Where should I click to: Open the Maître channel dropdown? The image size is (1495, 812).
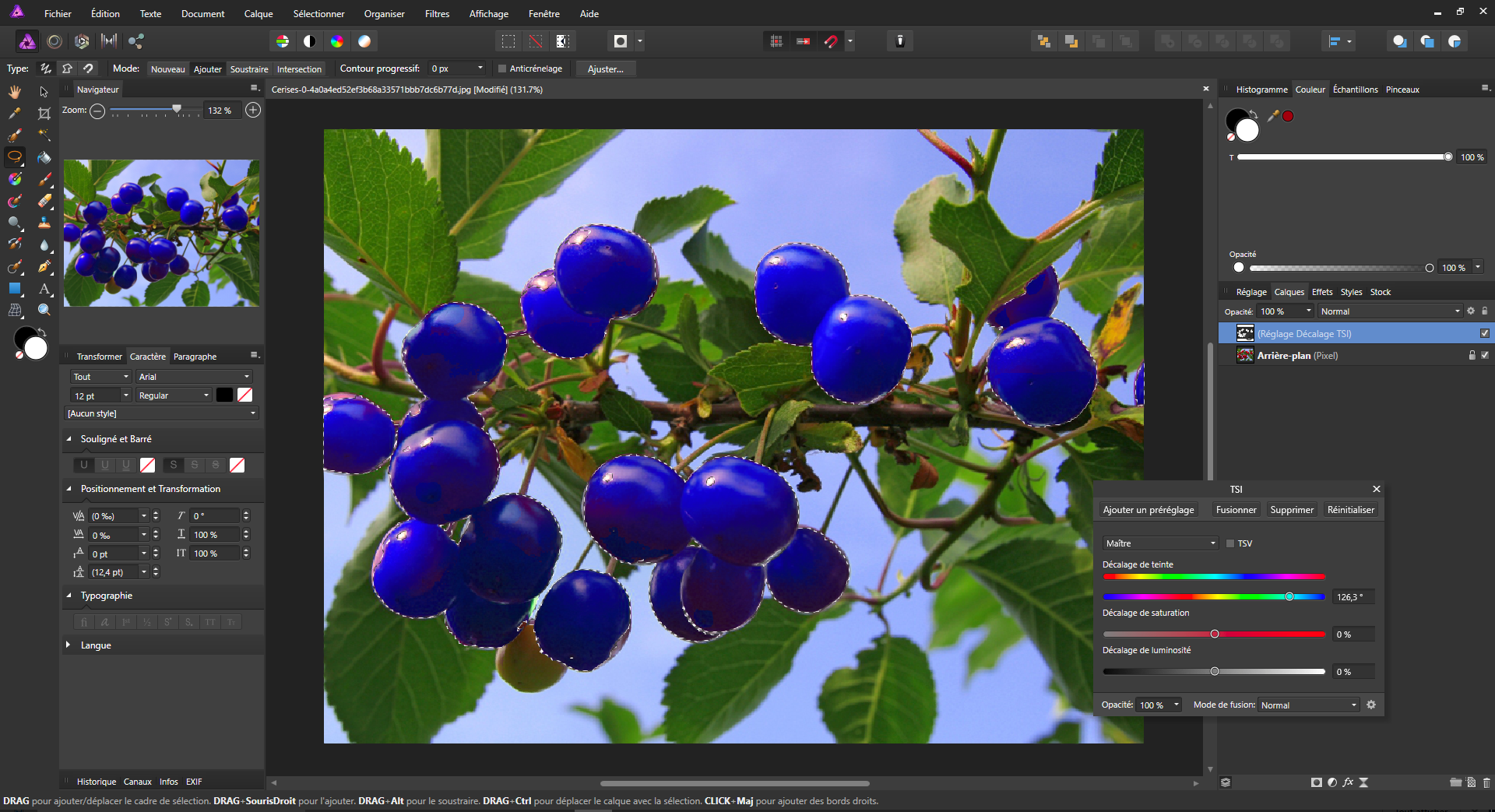tap(1160, 543)
